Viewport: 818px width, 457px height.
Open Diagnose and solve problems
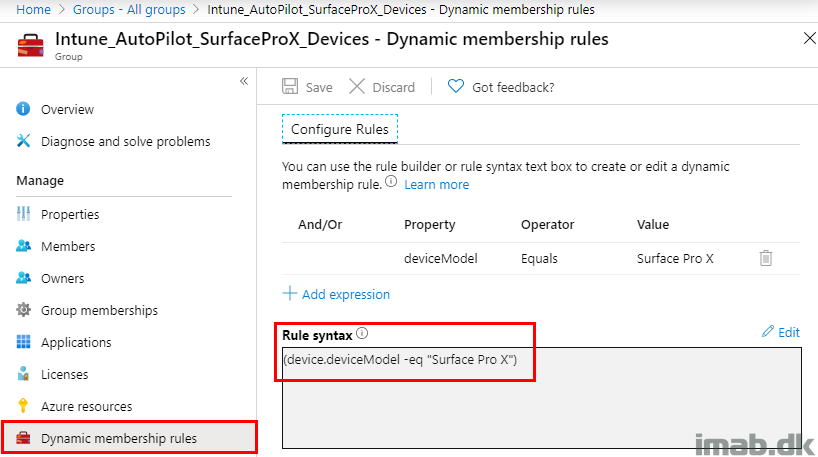(x=125, y=141)
